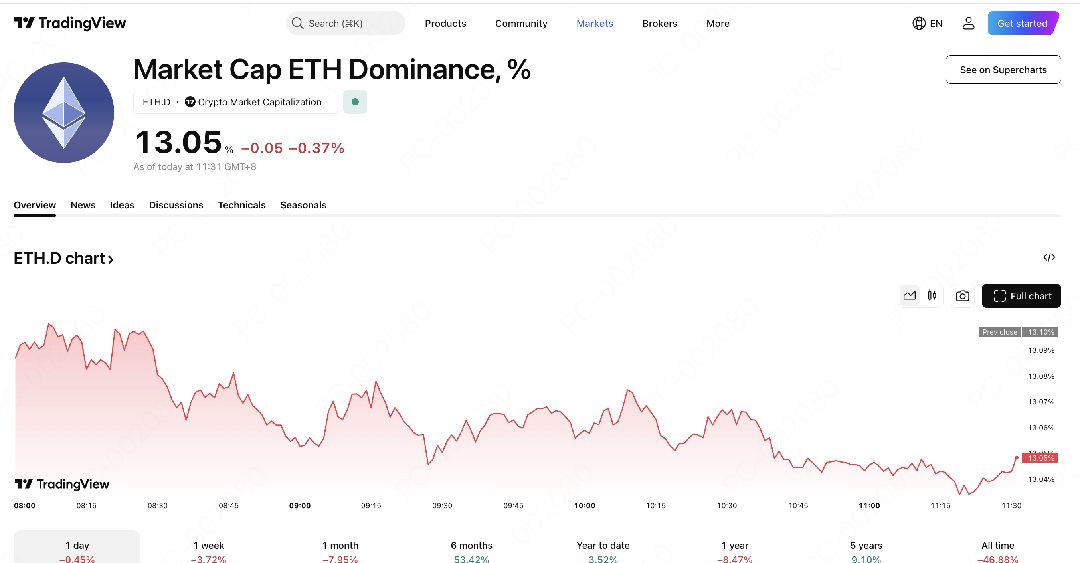The height and width of the screenshot is (563, 1080).
Task: Click the Get started button
Action: click(1023, 23)
